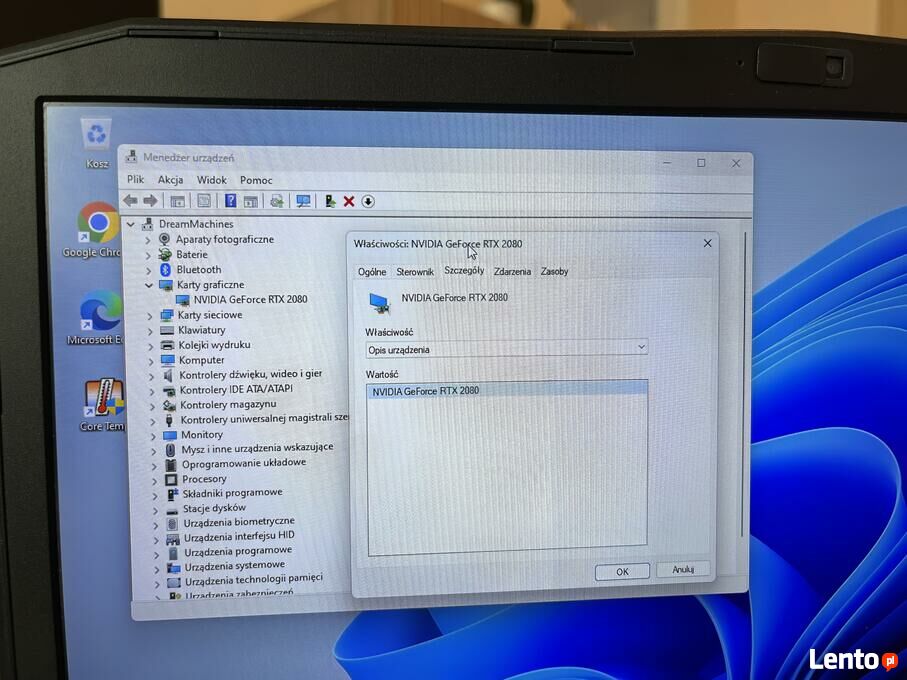
Task: Select Oprogramowanie układowe tree item
Action: [244, 463]
